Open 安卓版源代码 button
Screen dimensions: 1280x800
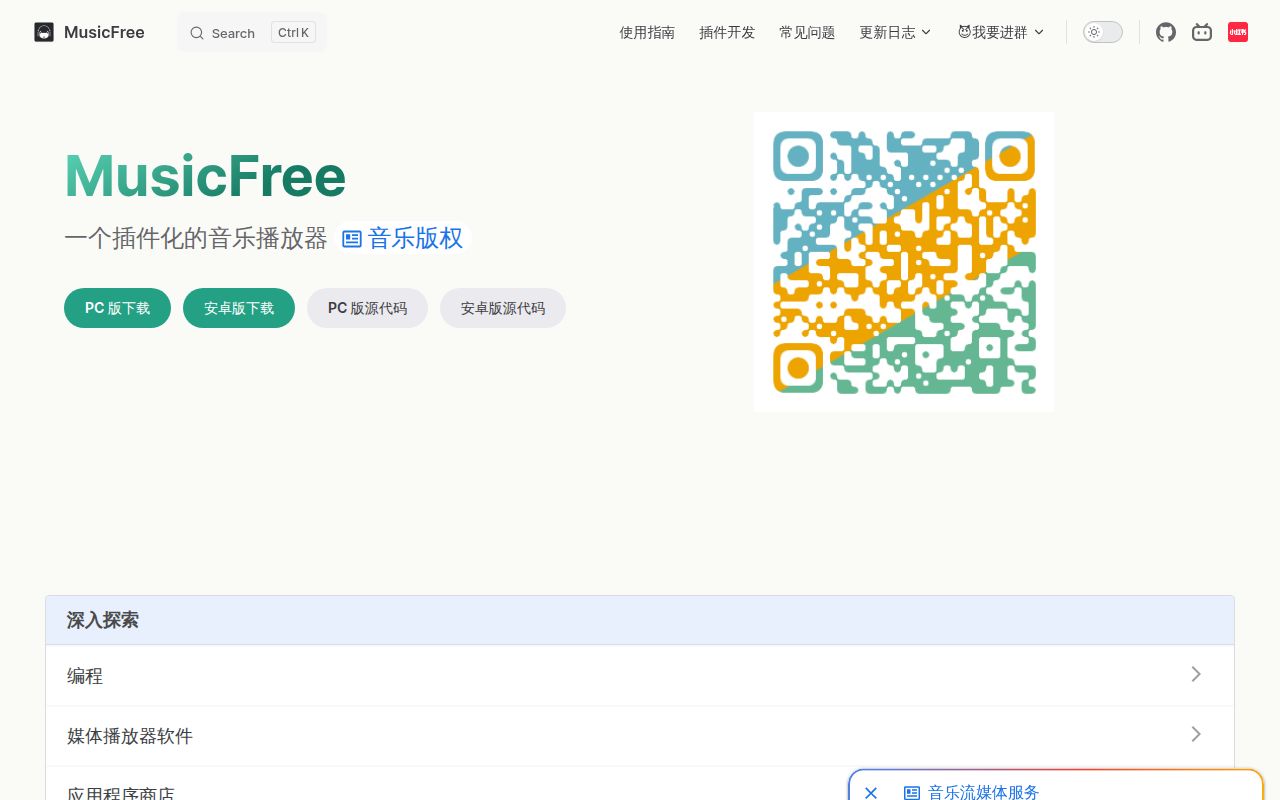point(503,308)
